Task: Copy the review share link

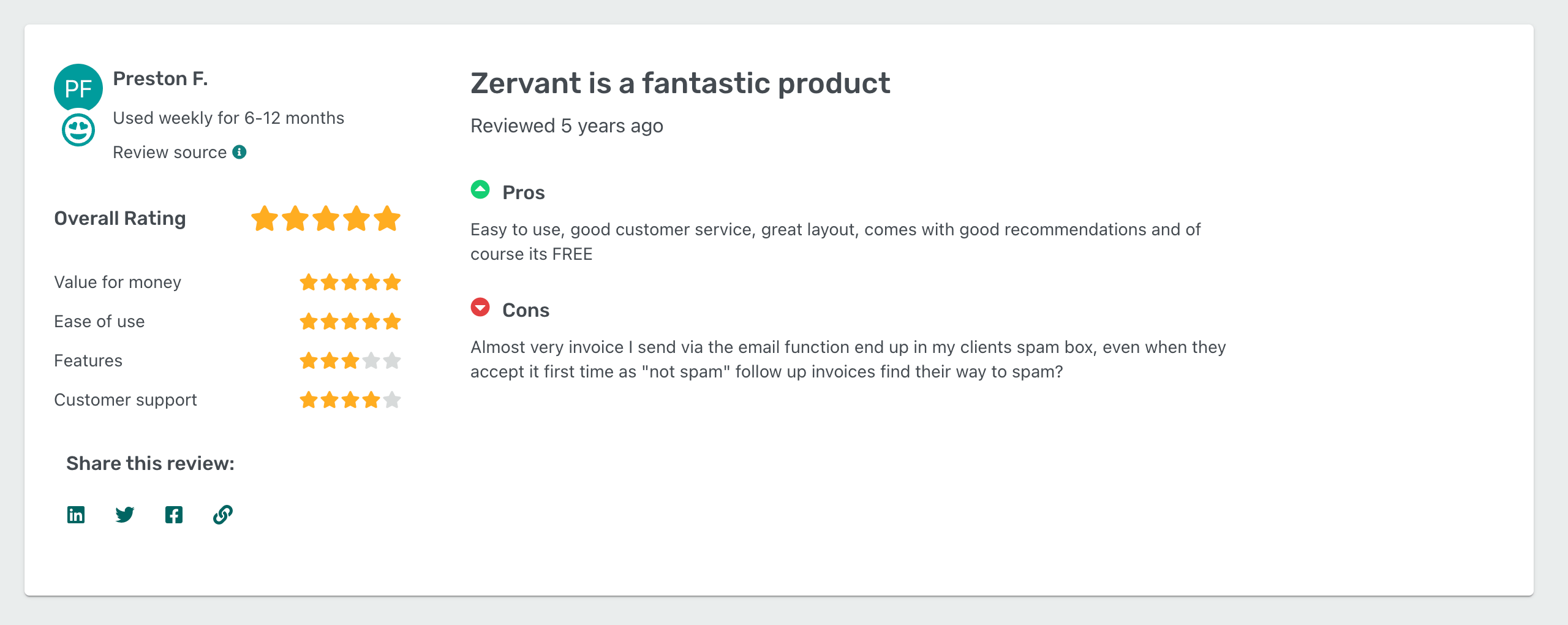Action: pyautogui.click(x=223, y=515)
